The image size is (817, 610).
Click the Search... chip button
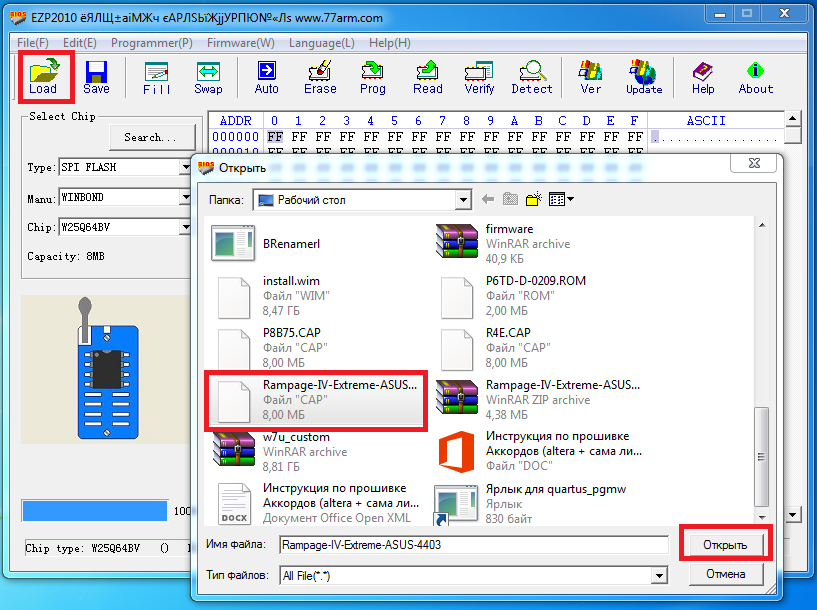pos(152,138)
